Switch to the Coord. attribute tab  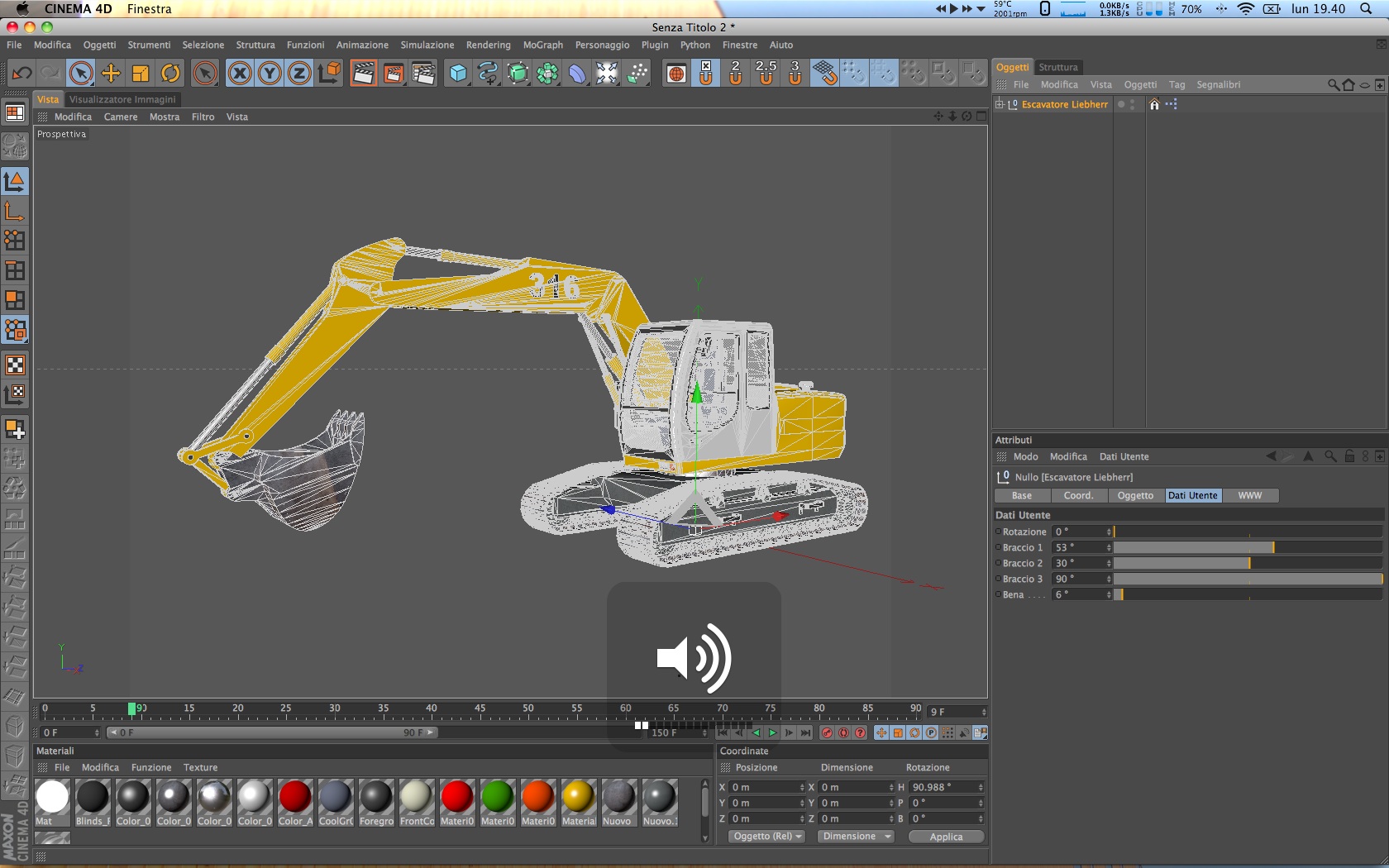(x=1078, y=496)
